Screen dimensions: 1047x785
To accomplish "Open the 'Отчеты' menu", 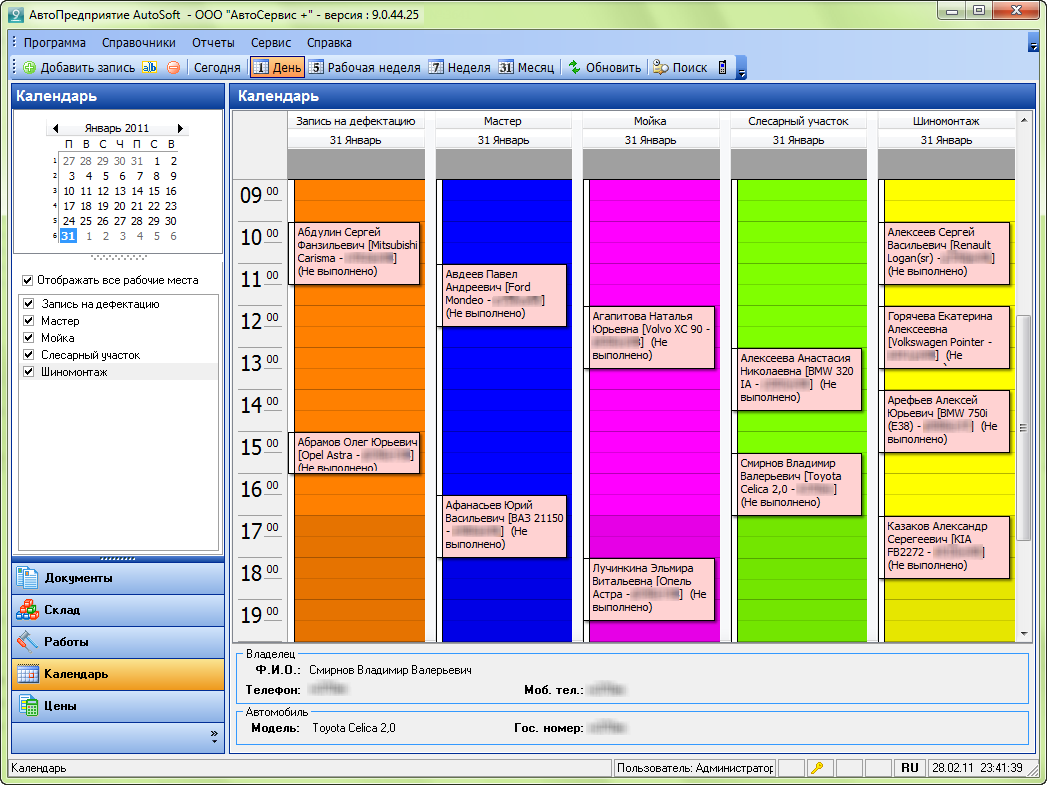I will coord(213,43).
